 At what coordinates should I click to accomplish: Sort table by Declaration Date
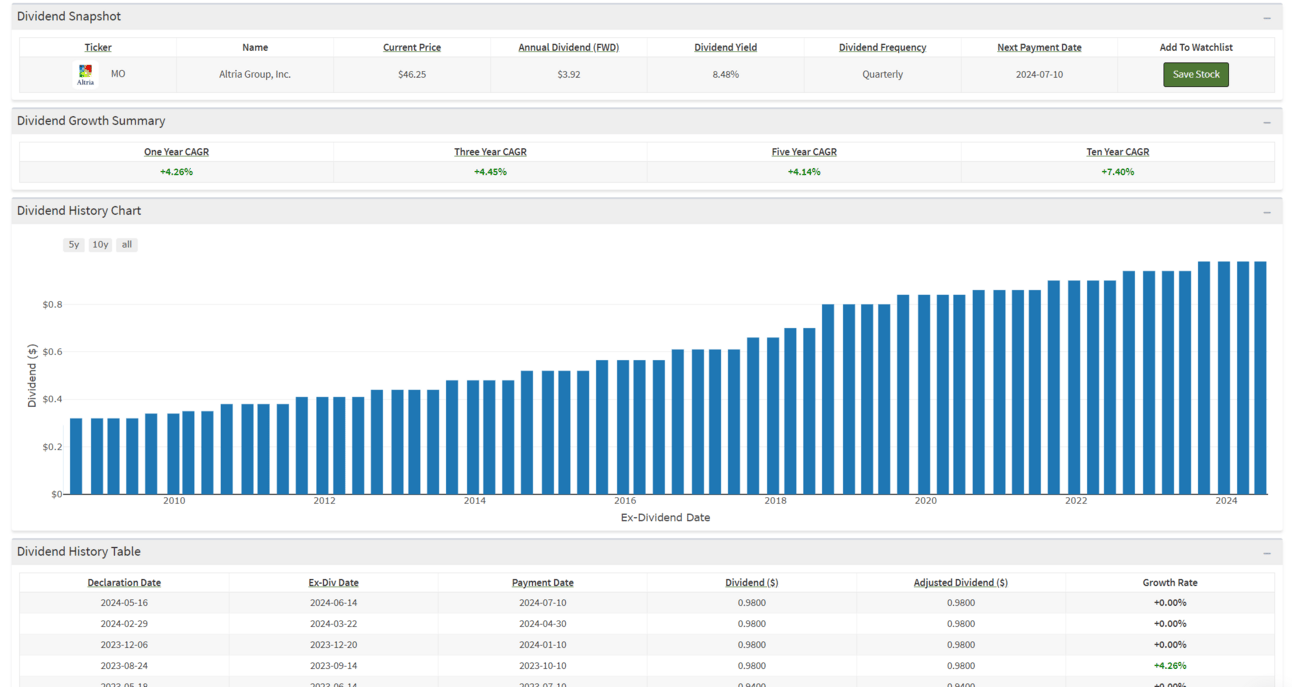click(x=124, y=583)
